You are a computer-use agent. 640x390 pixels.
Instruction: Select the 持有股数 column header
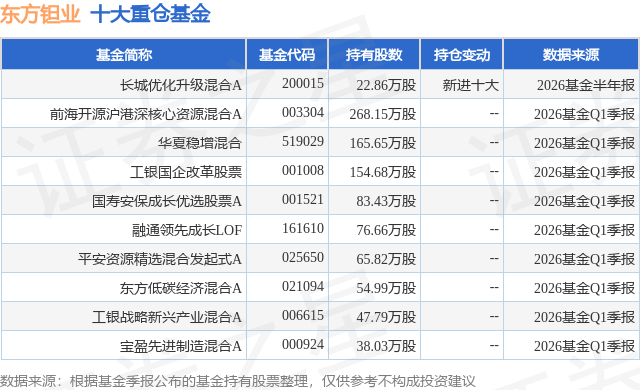point(374,55)
